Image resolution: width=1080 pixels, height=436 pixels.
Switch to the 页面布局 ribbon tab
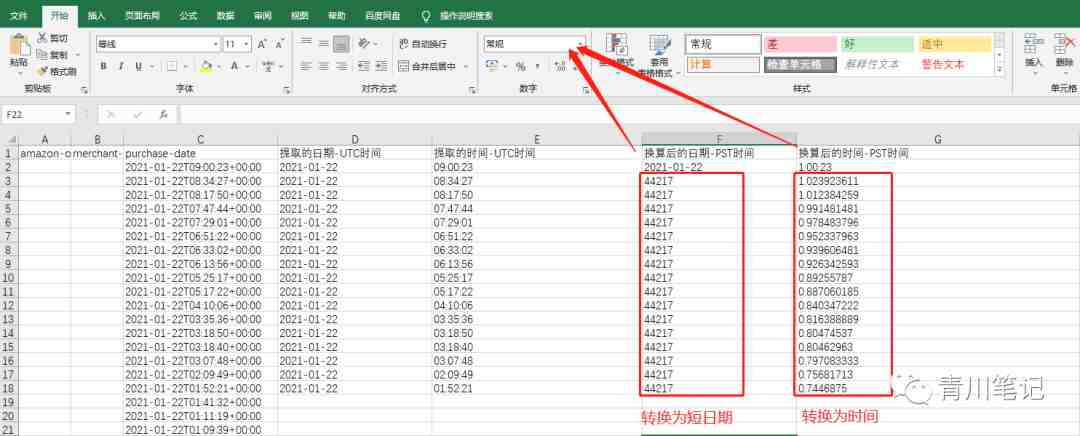pos(141,15)
